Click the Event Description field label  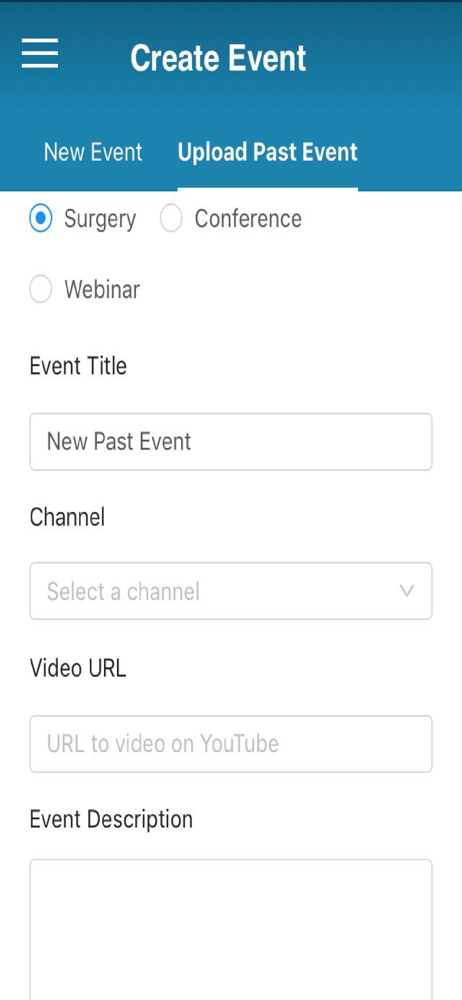tap(111, 820)
